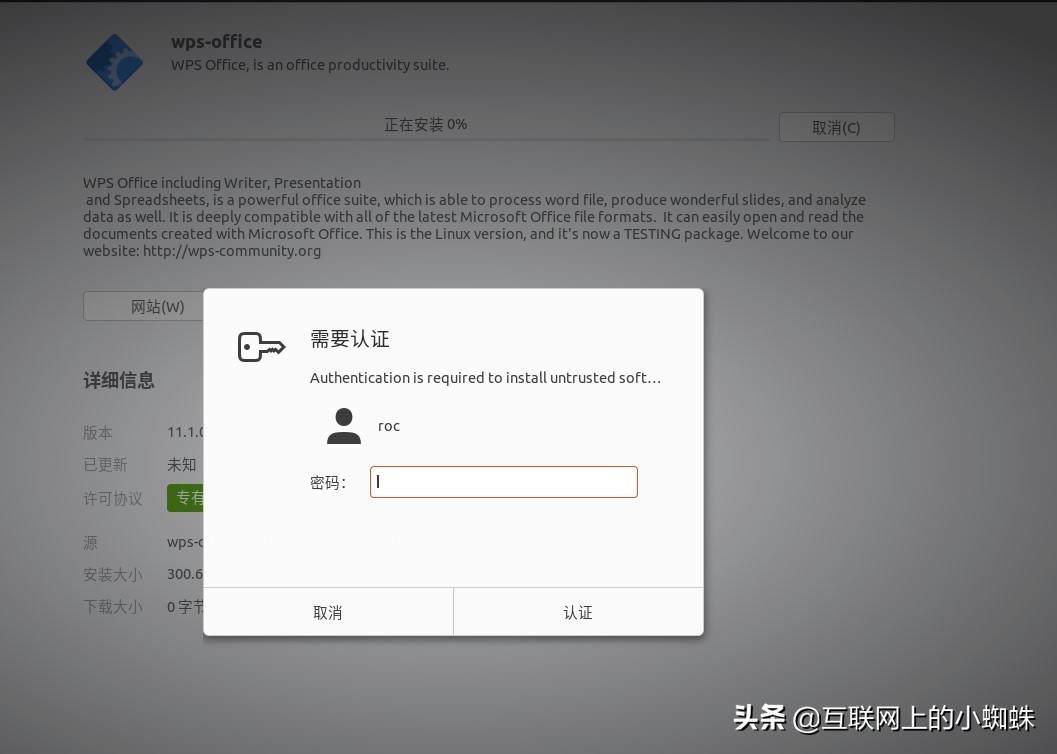
Task: Click the user avatar icon beside roc
Action: [344, 426]
